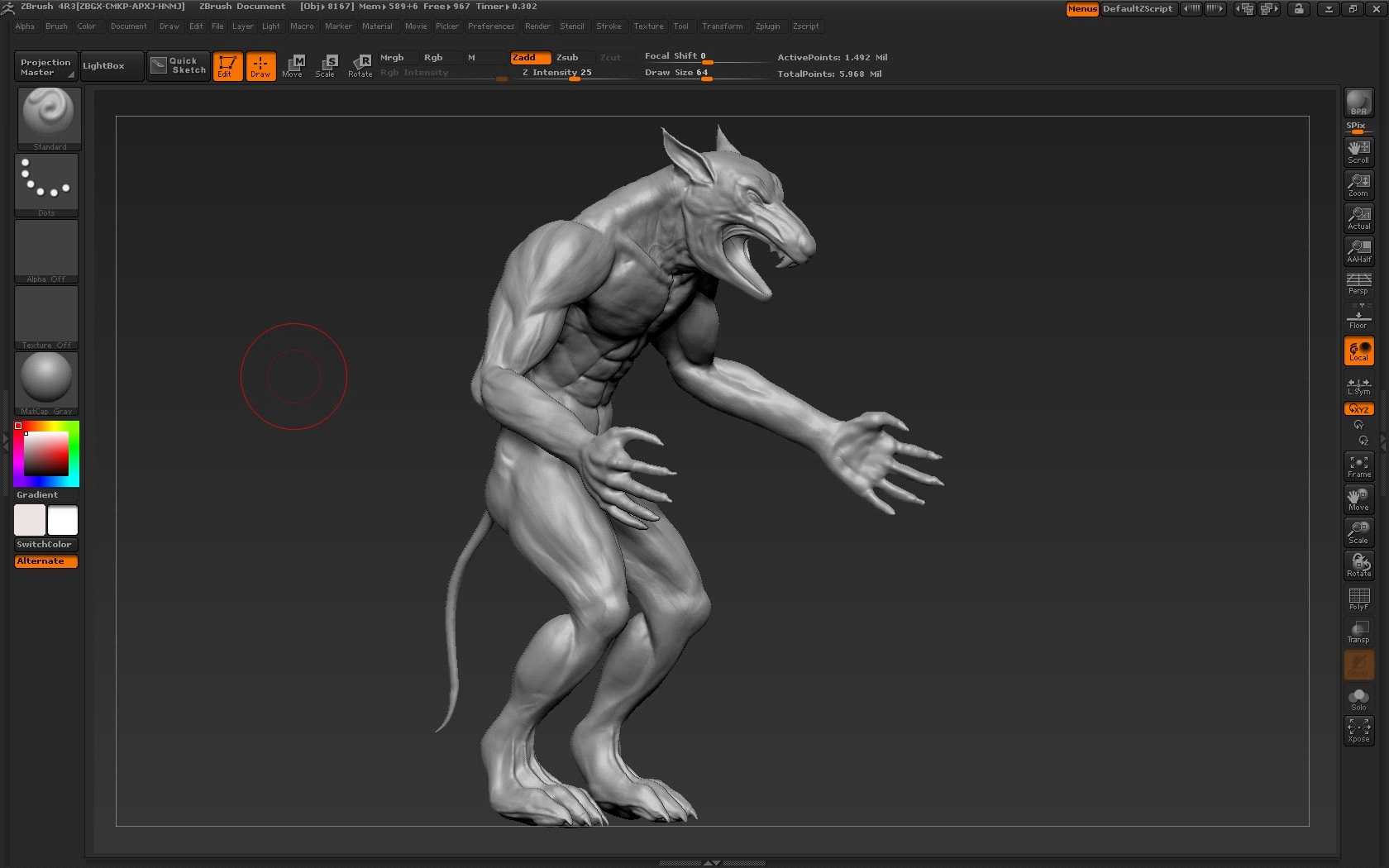Enable Solo mode on the right shelf

tap(1358, 699)
